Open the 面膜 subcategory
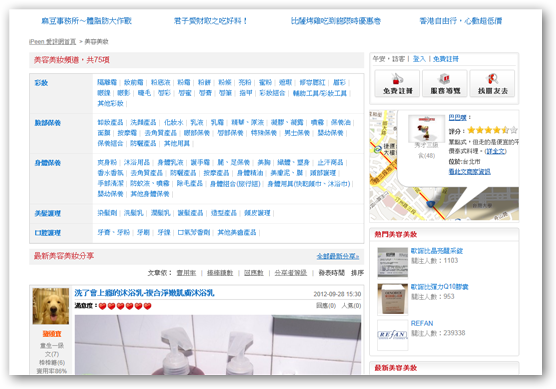Image resolution: width=556 pixels, height=389 pixels. point(104,133)
